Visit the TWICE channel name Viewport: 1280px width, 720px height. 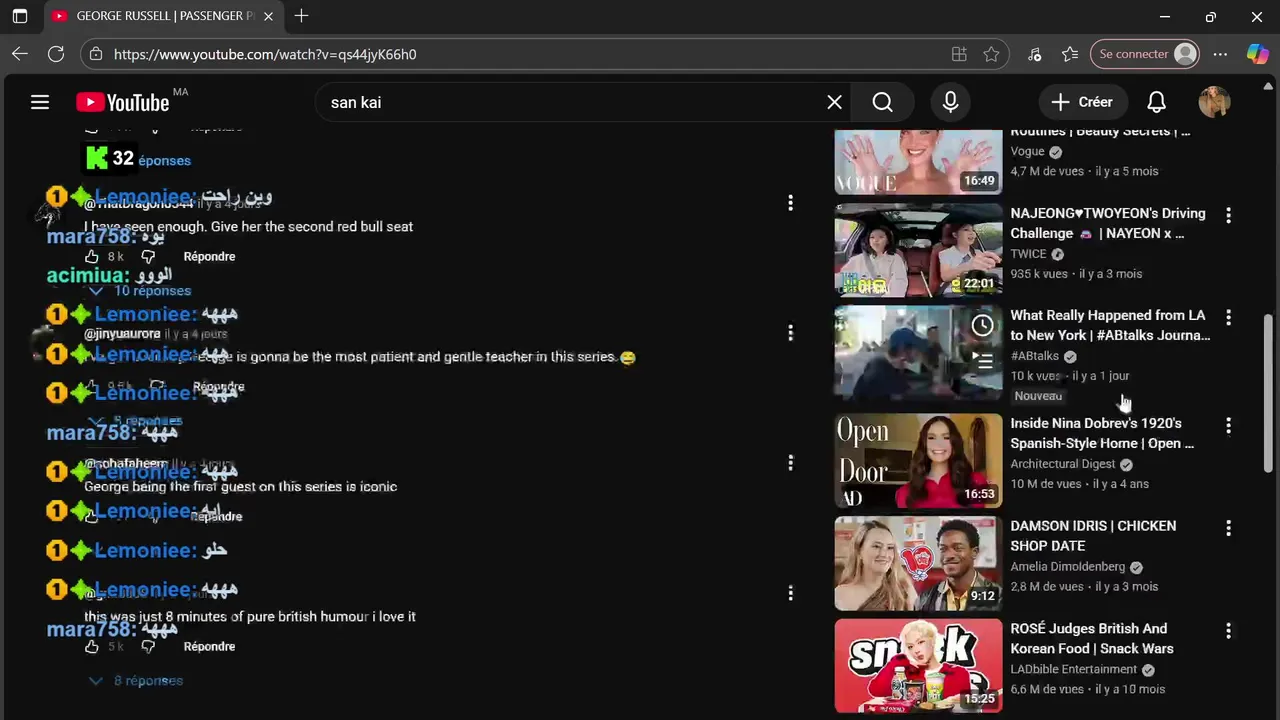tap(1028, 254)
